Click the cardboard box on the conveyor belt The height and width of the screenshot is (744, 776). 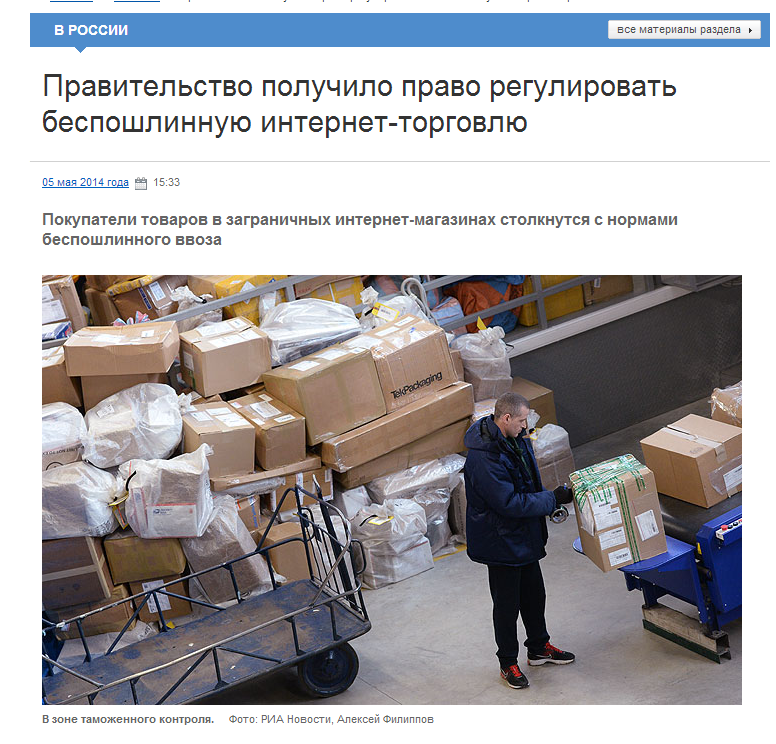pyautogui.click(x=692, y=459)
